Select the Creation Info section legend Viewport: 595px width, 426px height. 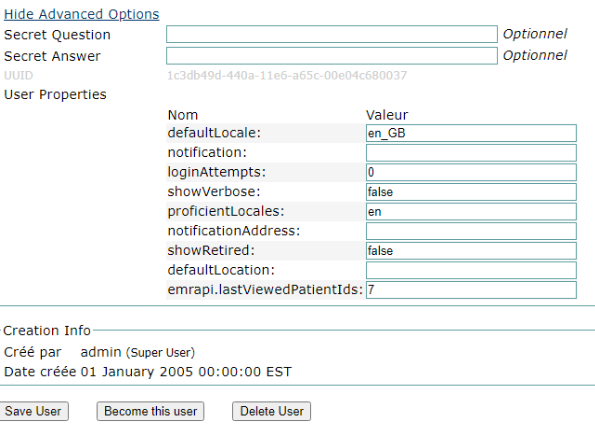[47, 331]
